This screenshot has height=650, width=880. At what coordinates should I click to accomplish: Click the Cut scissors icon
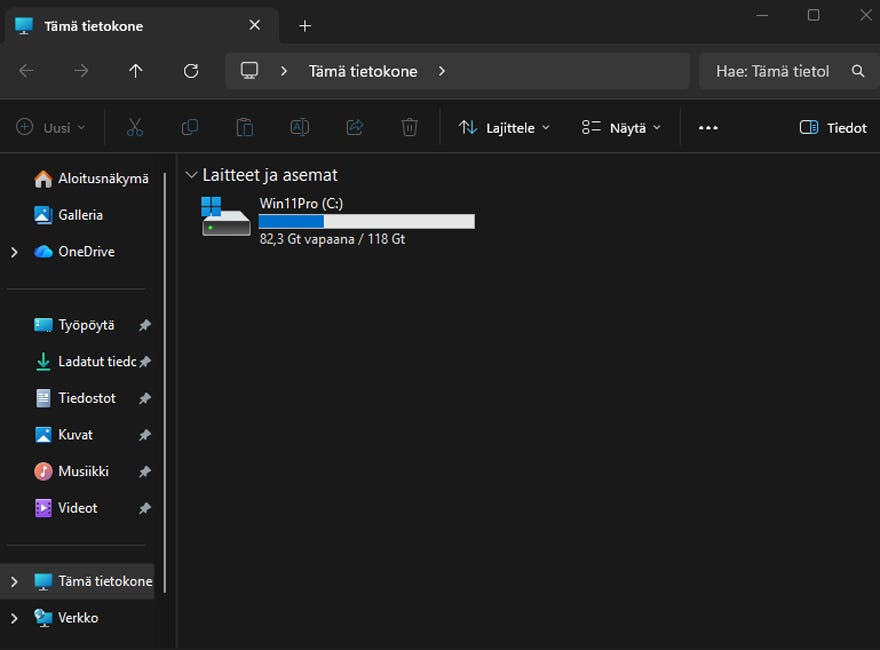(x=135, y=128)
